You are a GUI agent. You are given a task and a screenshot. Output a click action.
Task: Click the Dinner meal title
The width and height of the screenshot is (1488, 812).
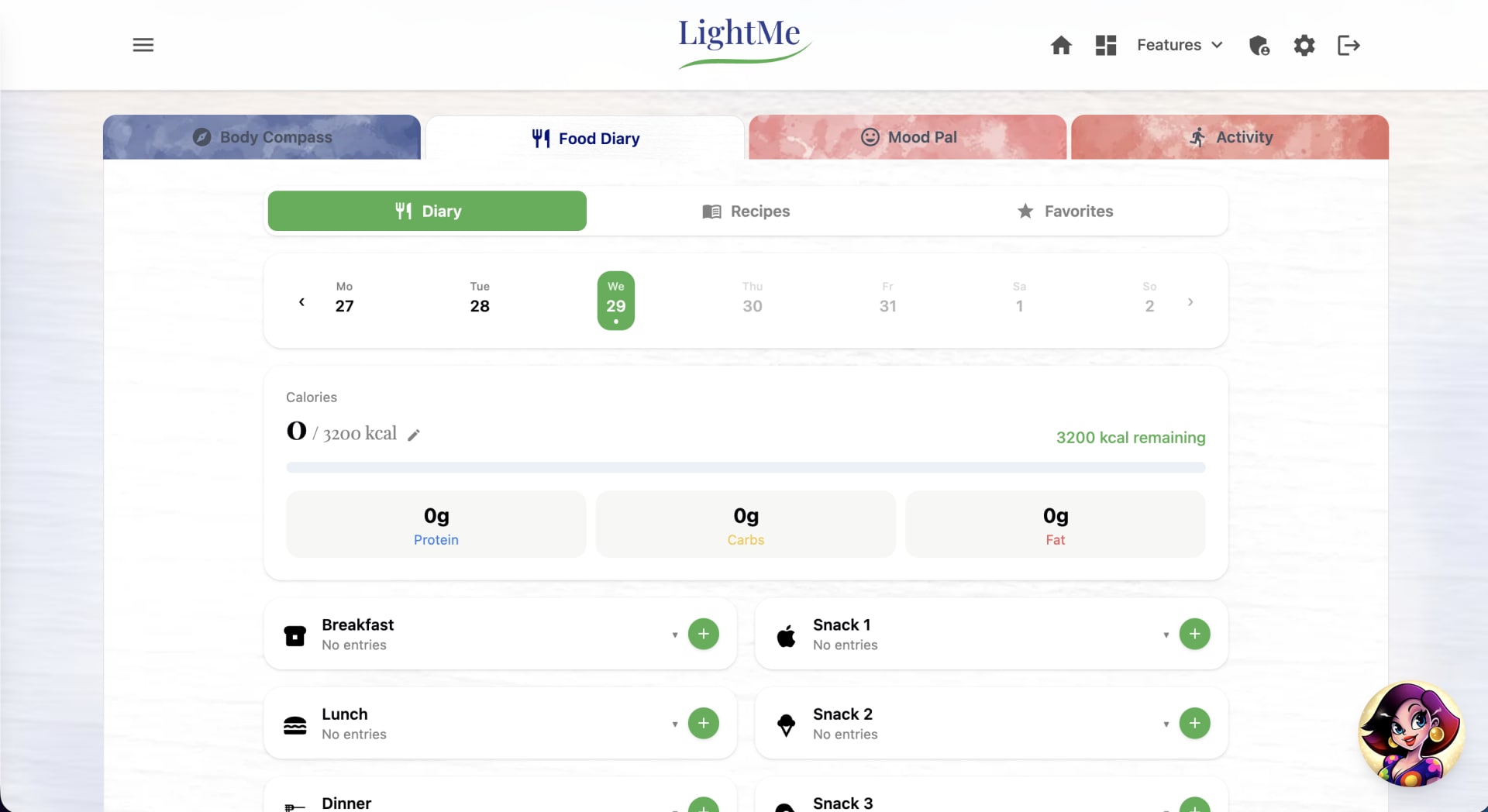click(x=346, y=803)
